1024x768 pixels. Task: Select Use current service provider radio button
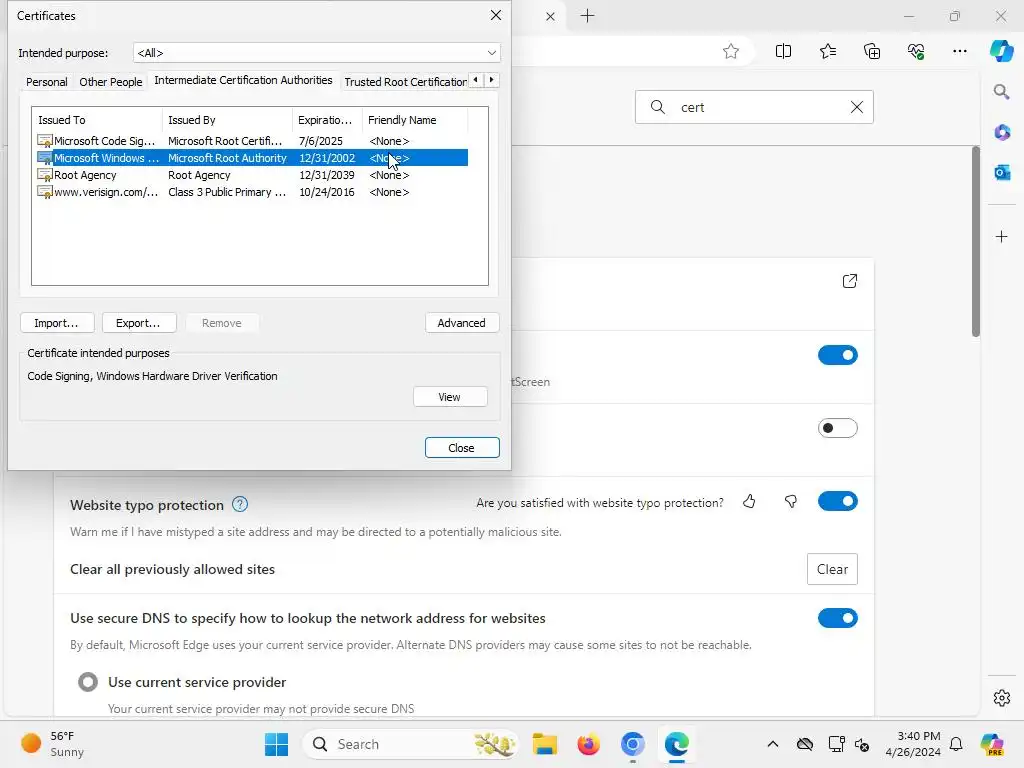[x=88, y=682]
